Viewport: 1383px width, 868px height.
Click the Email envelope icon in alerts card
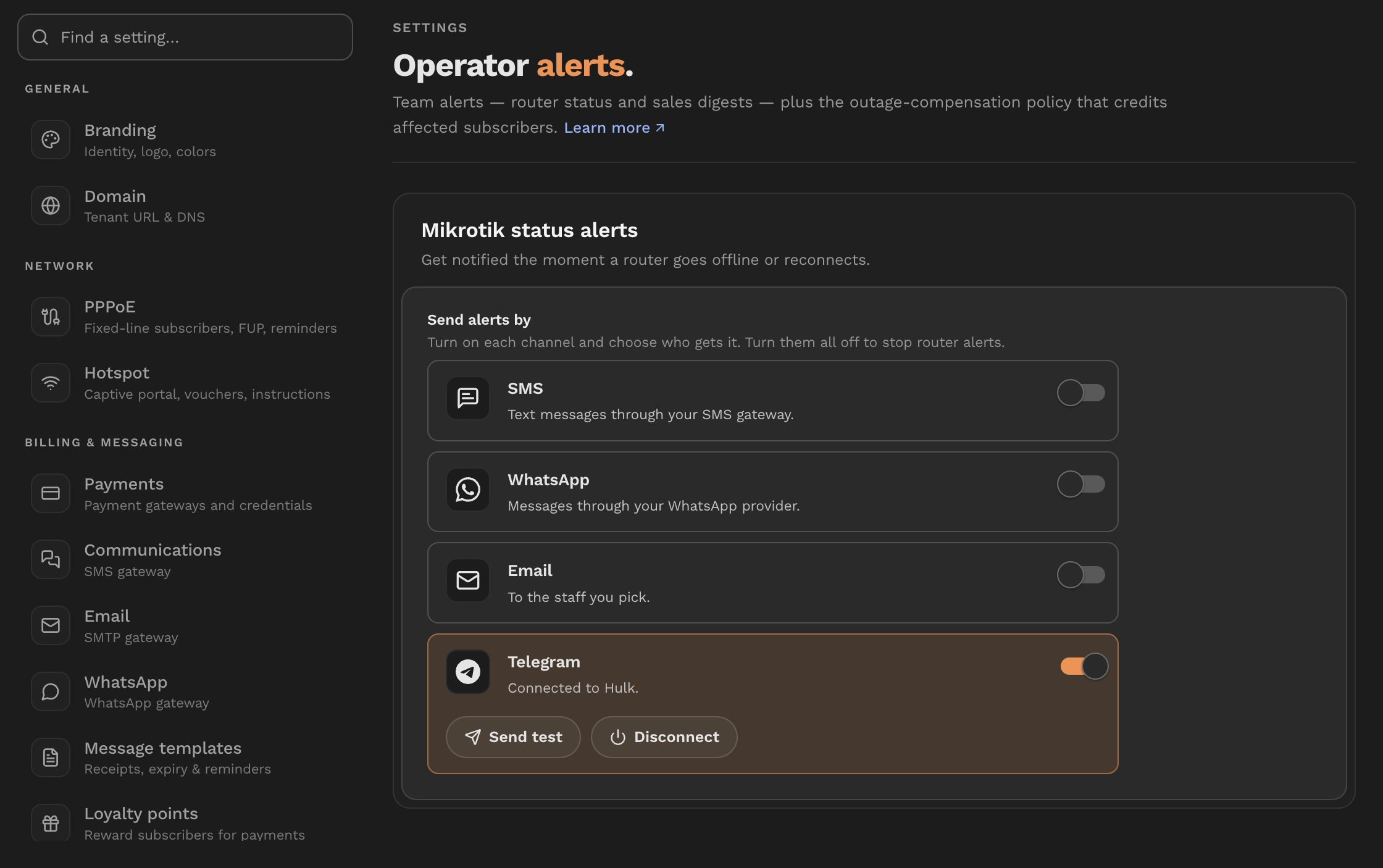(x=468, y=580)
